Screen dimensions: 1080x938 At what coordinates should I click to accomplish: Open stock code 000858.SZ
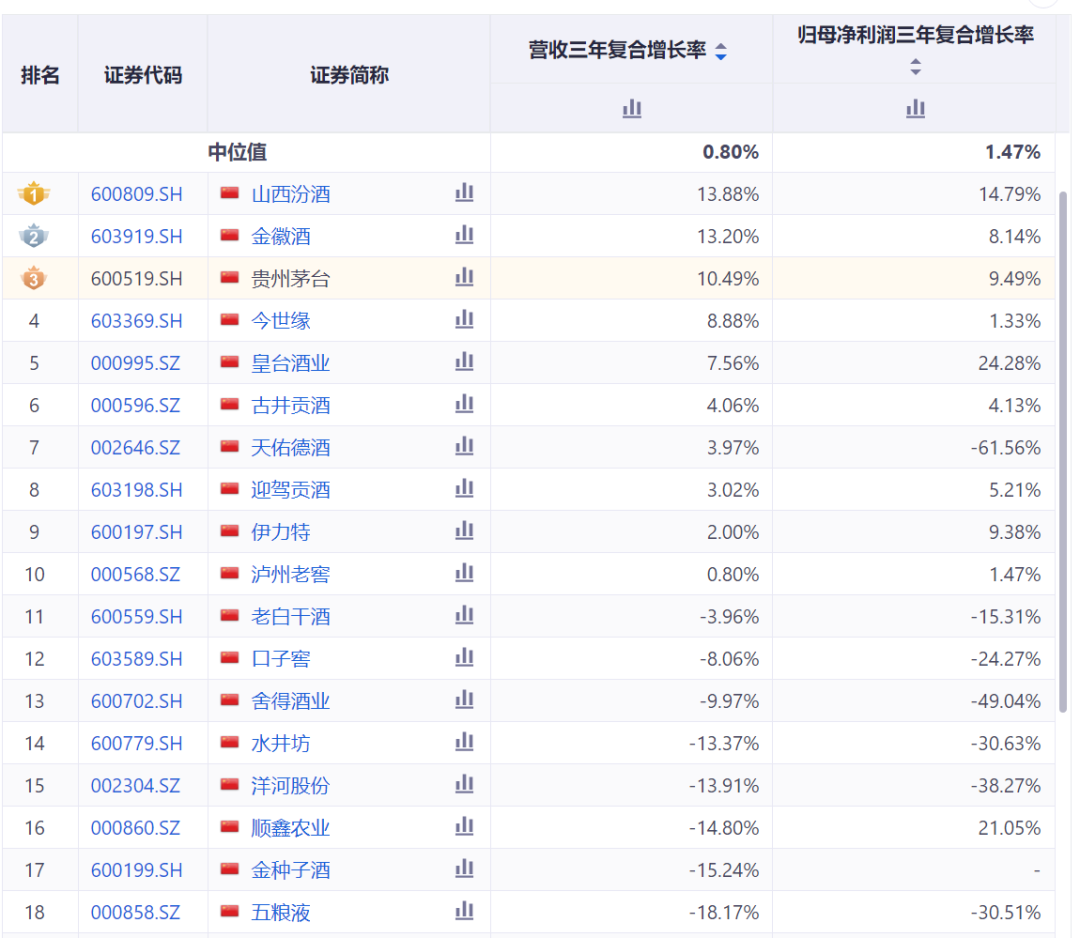pos(136,913)
